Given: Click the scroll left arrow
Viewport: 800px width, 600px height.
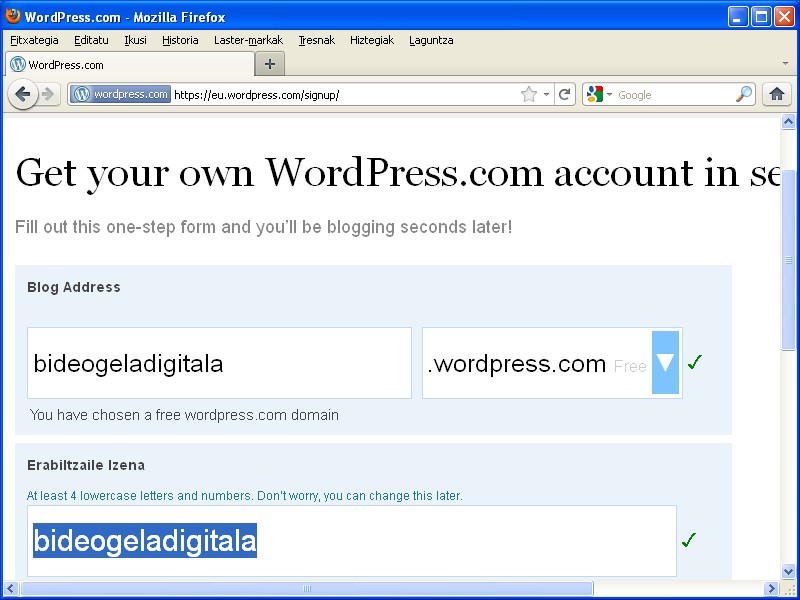Looking at the screenshot, I should pyautogui.click(x=11, y=588).
